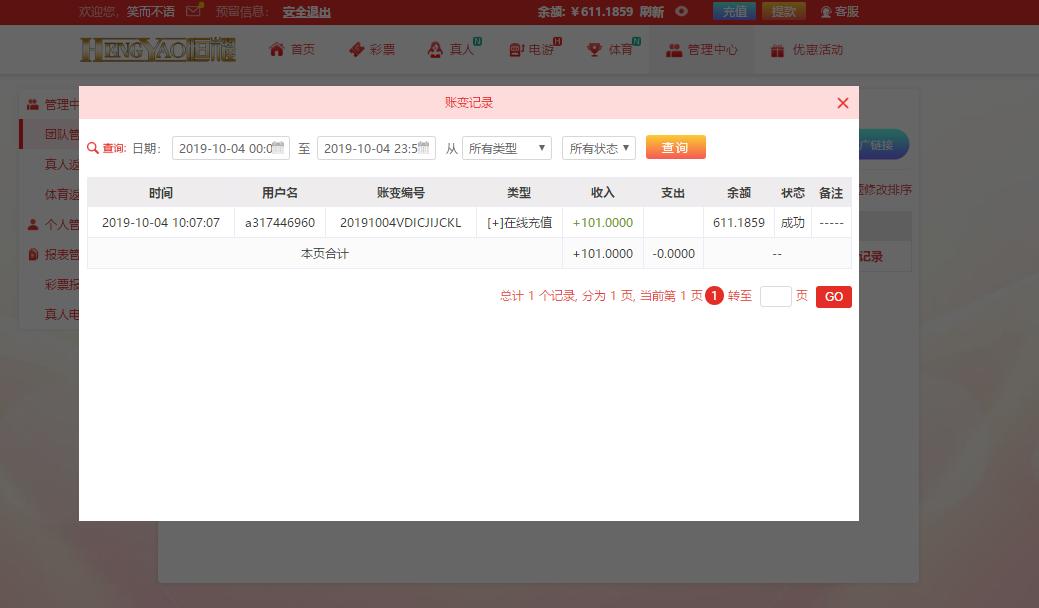The image size is (1039, 608).
Task: Click the 成功 status cell
Action: (x=793, y=223)
